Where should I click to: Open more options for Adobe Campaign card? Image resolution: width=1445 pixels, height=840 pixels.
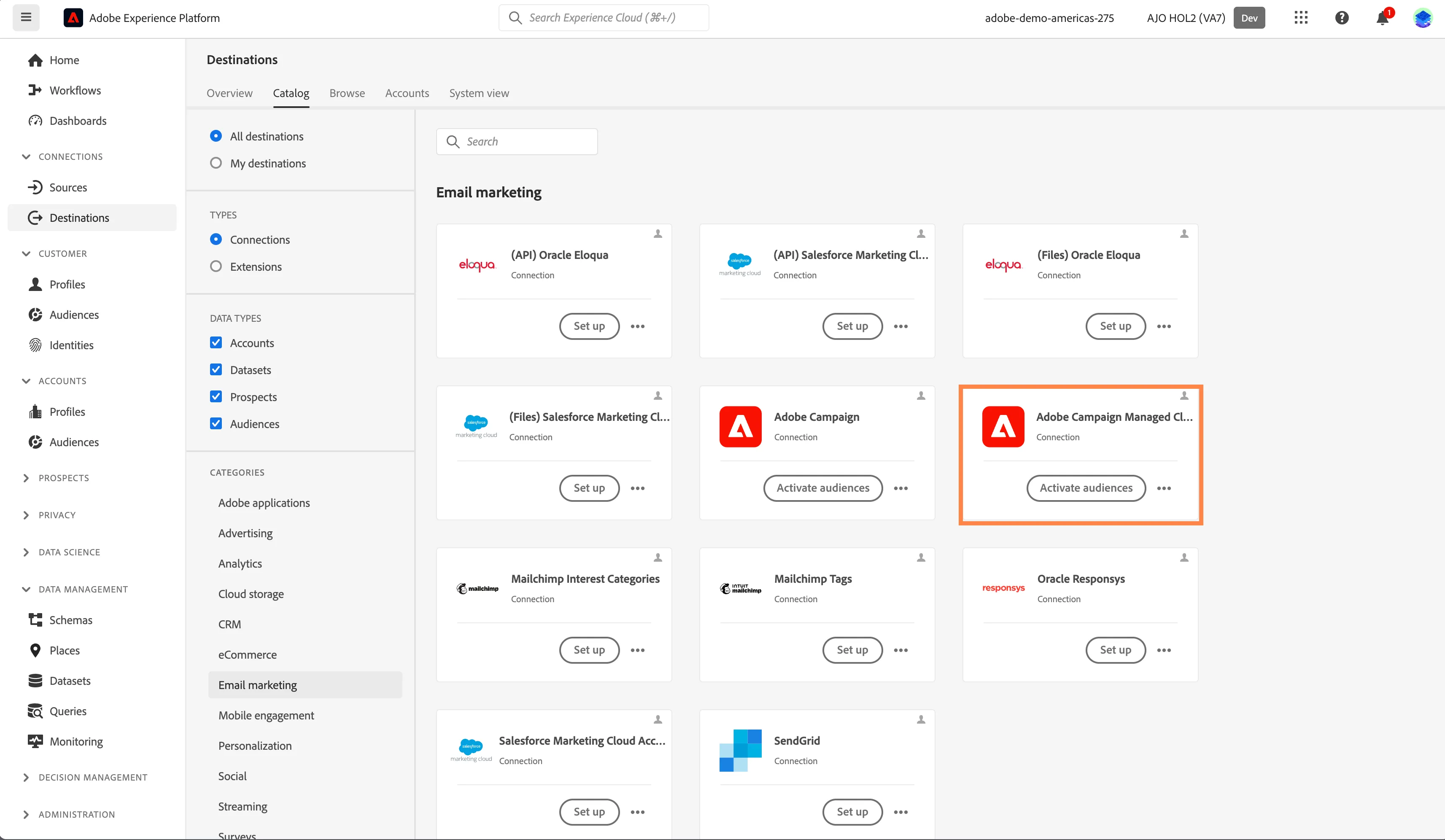(900, 488)
